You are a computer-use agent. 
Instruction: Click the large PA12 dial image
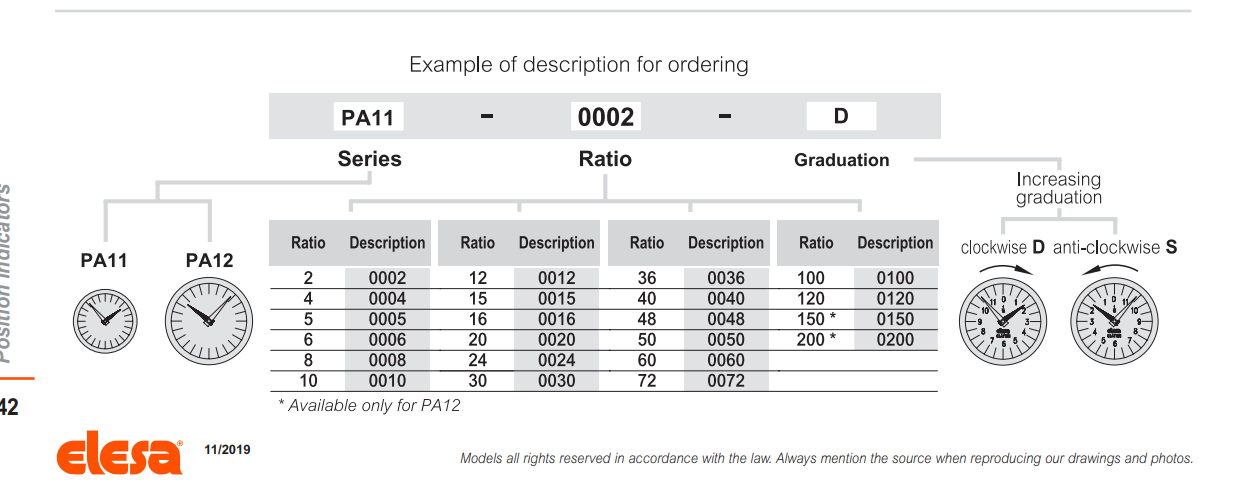[x=208, y=320]
